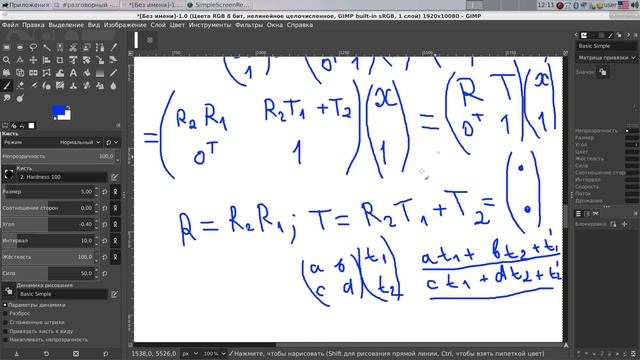
Task: Reset the Сила value to default
Action: click(x=105, y=273)
